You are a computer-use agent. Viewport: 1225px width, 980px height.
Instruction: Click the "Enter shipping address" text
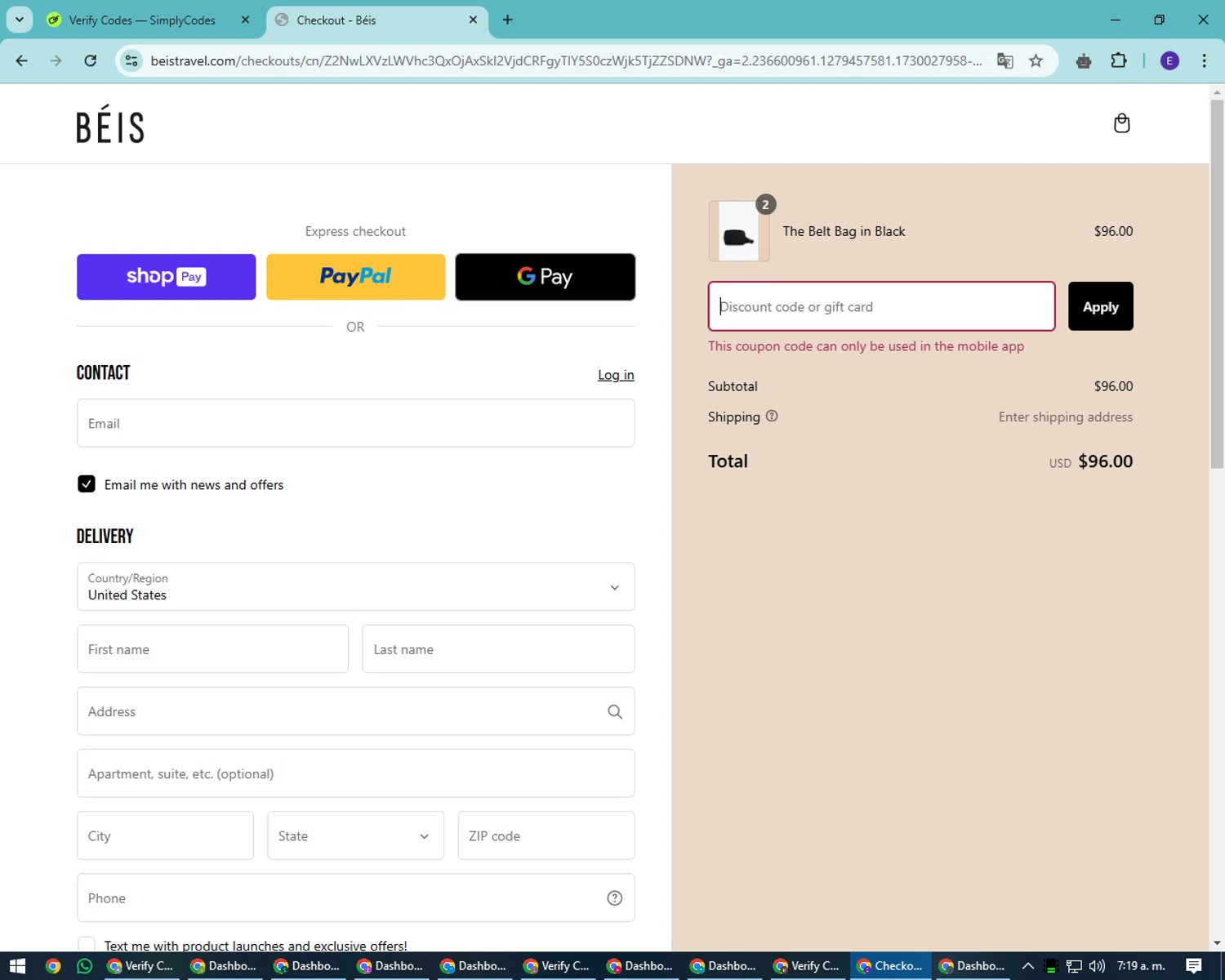tap(1065, 417)
